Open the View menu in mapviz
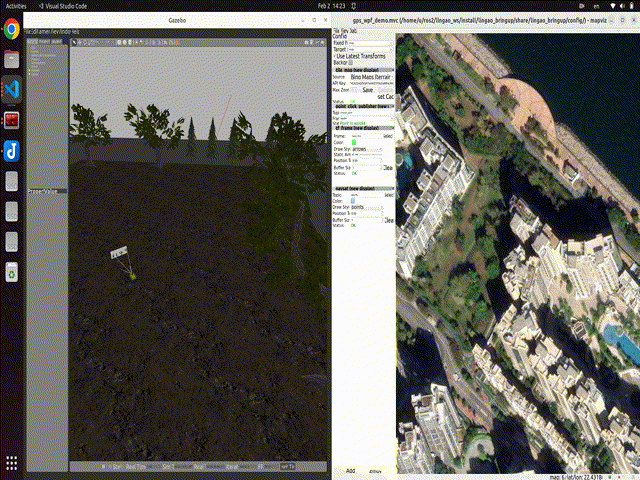Image resolution: width=640 pixels, height=480 pixels. point(344,31)
